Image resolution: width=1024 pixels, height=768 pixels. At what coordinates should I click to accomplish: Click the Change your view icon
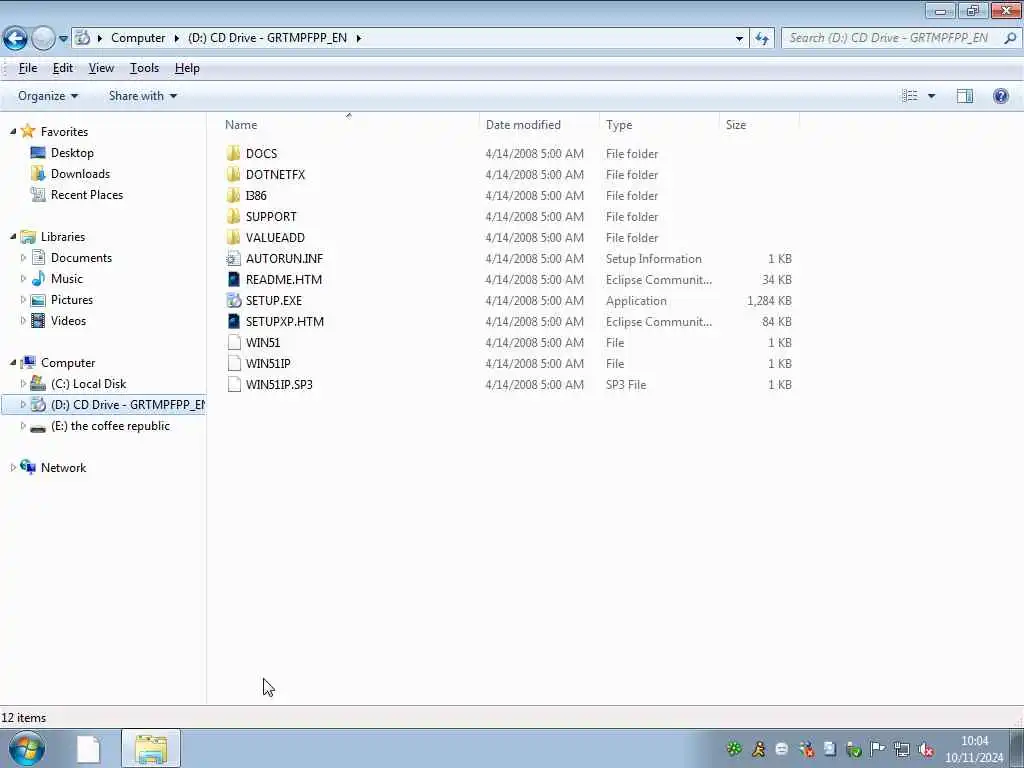(910, 96)
